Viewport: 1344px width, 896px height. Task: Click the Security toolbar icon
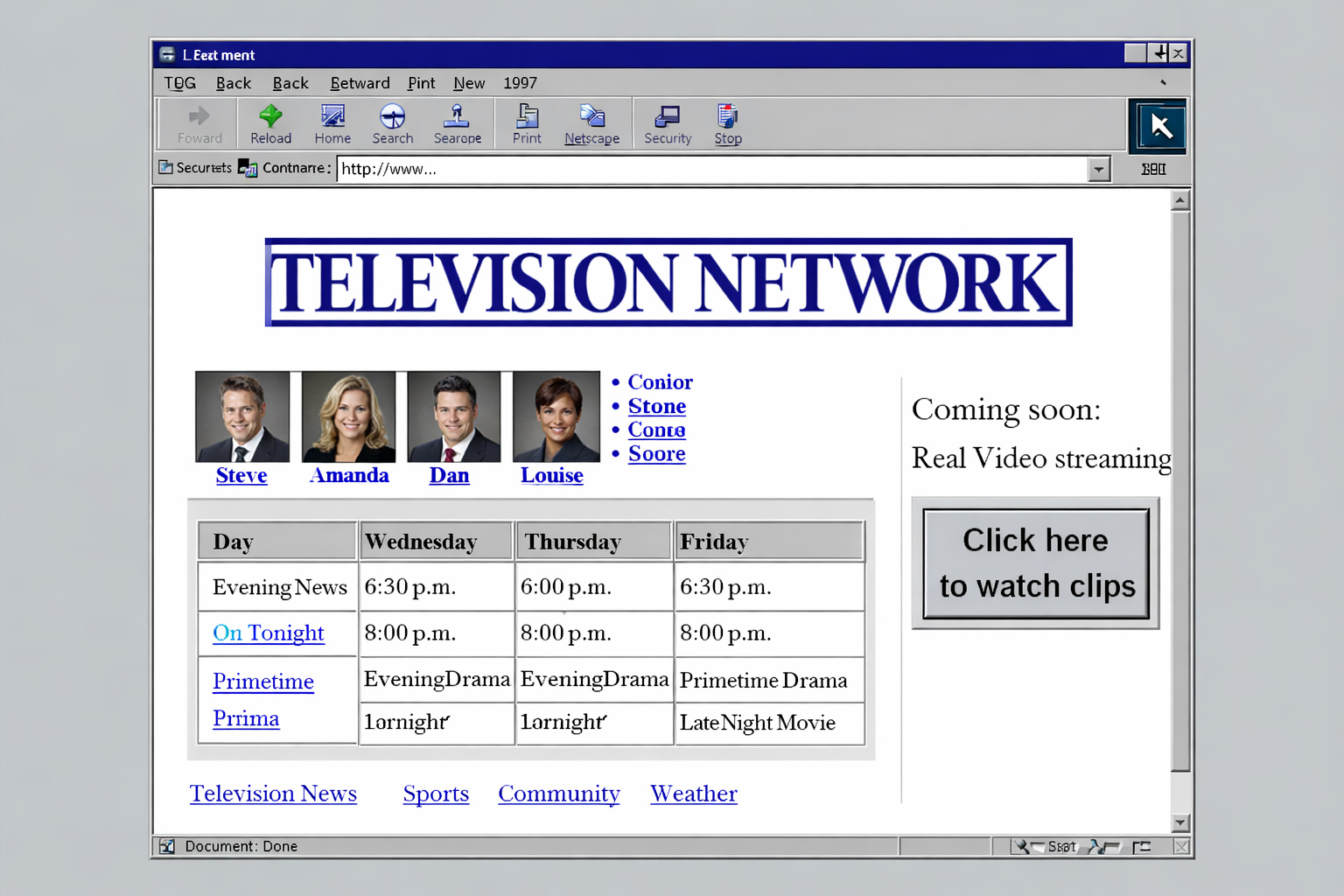tap(668, 122)
